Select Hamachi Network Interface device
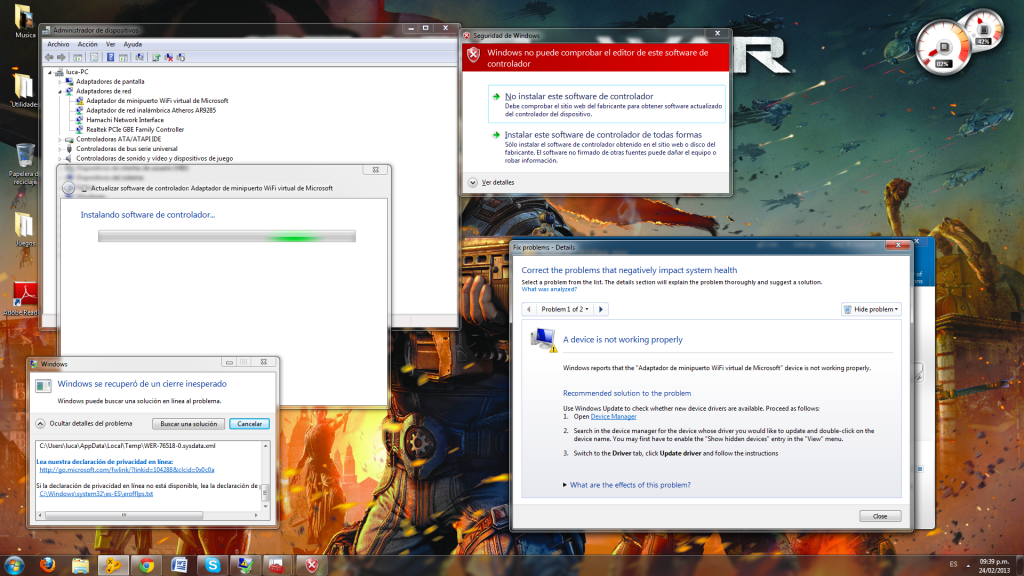 tap(125, 120)
